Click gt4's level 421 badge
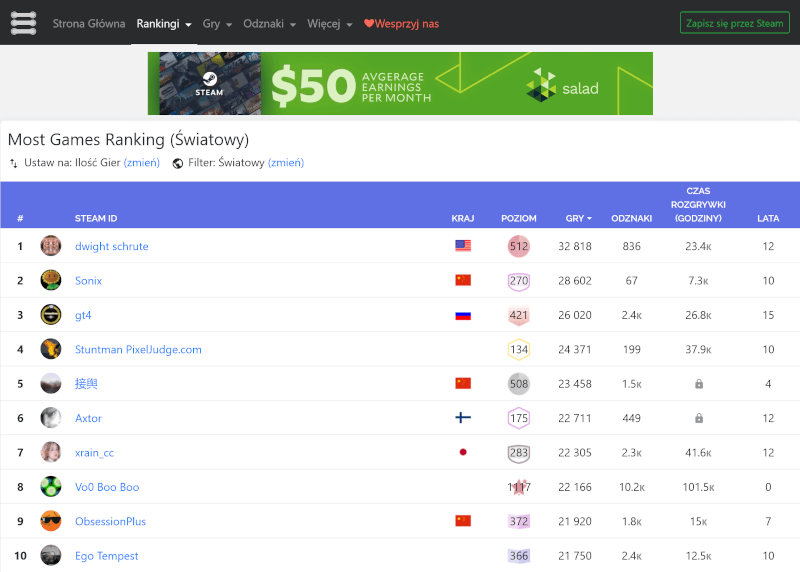Viewport: 800px width, 572px height. (518, 315)
